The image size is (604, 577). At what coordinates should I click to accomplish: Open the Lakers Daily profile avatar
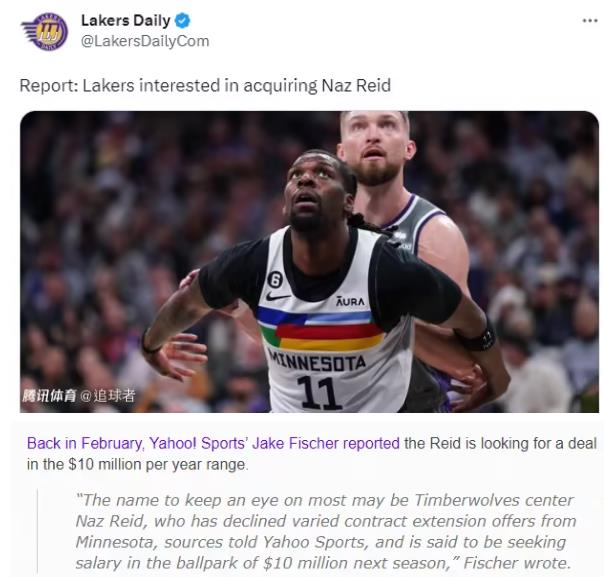(x=45, y=31)
